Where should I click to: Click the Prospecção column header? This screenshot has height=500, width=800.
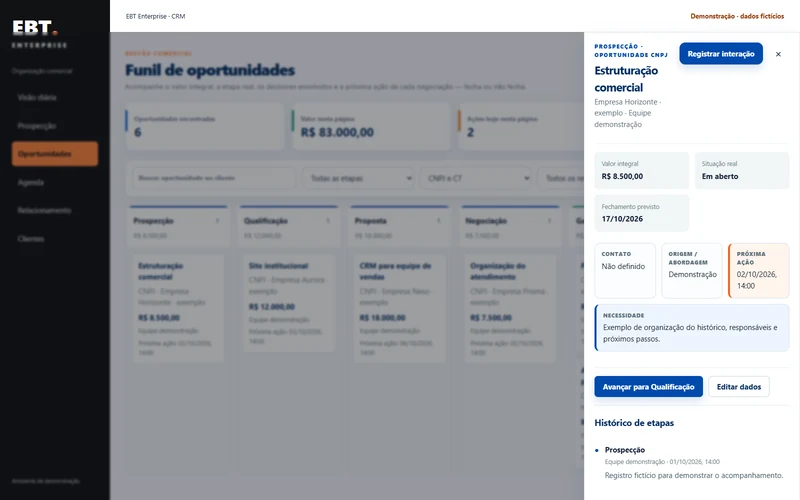click(x=178, y=227)
